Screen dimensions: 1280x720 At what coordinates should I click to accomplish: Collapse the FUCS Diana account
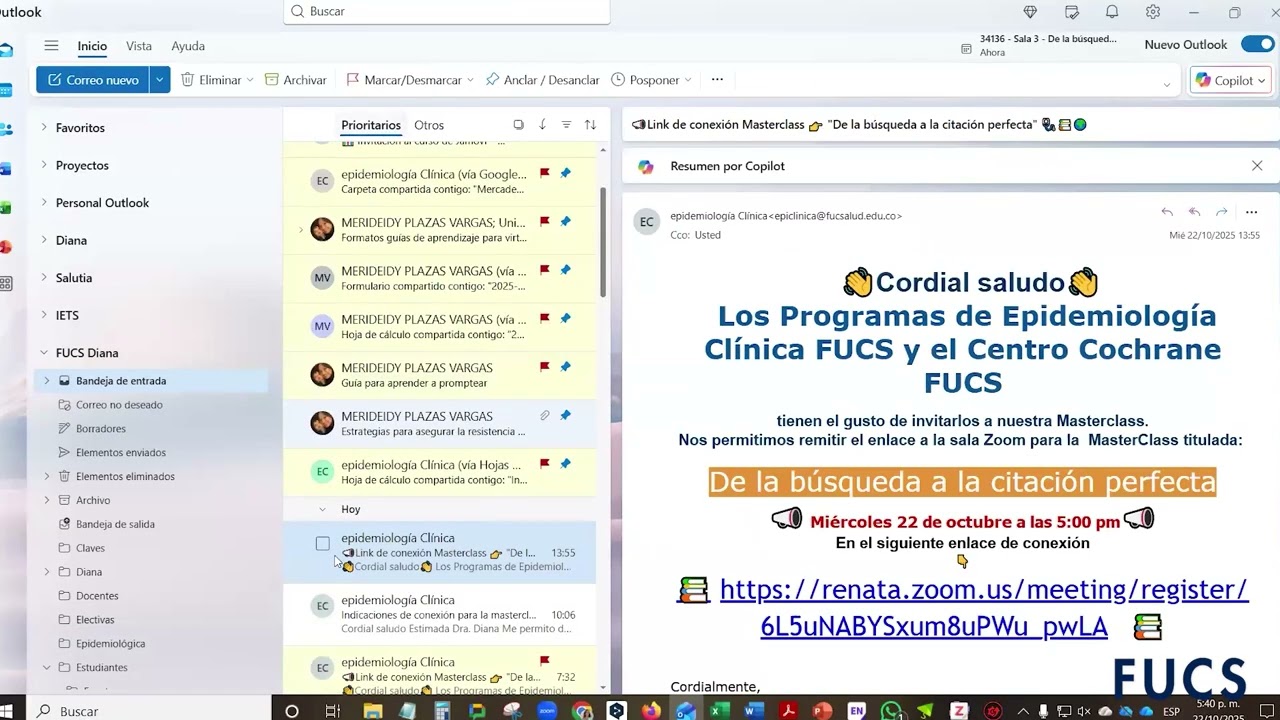[x=44, y=352]
